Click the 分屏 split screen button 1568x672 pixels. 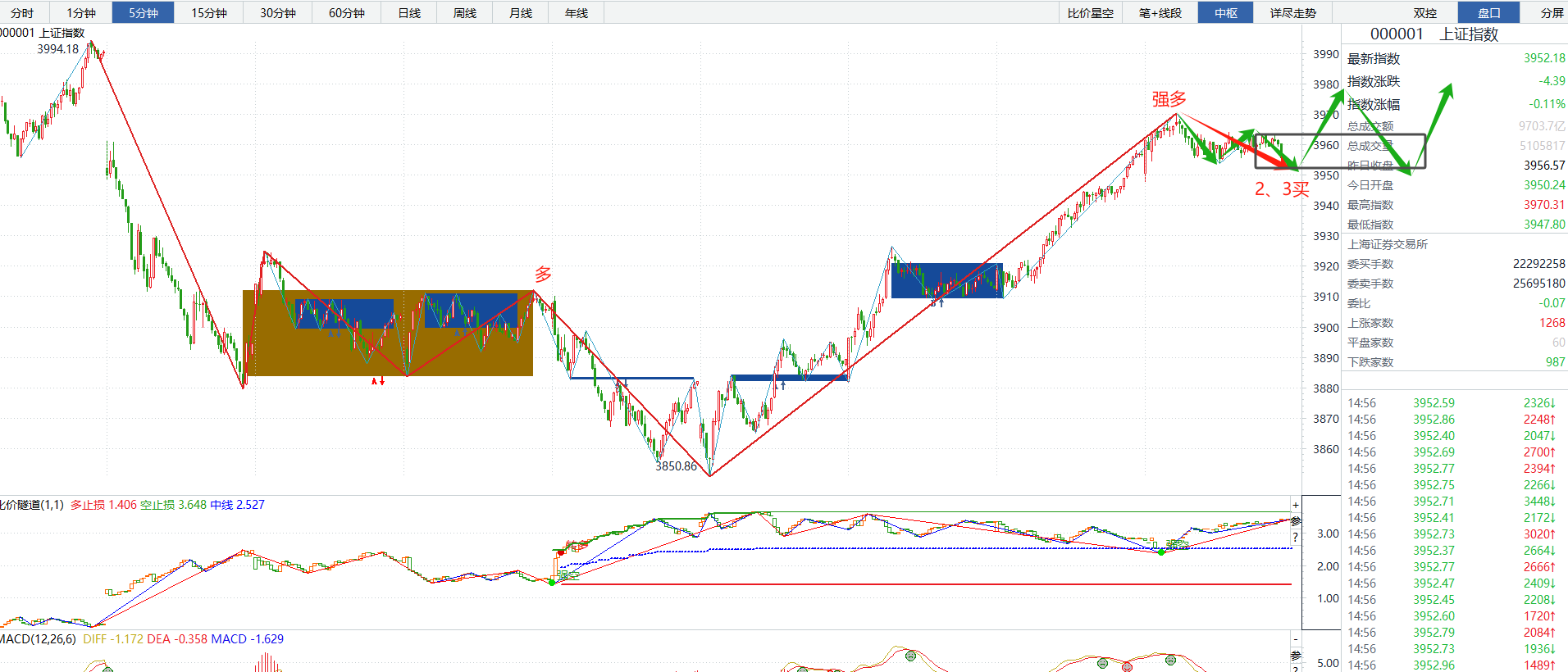pyautogui.click(x=1551, y=12)
